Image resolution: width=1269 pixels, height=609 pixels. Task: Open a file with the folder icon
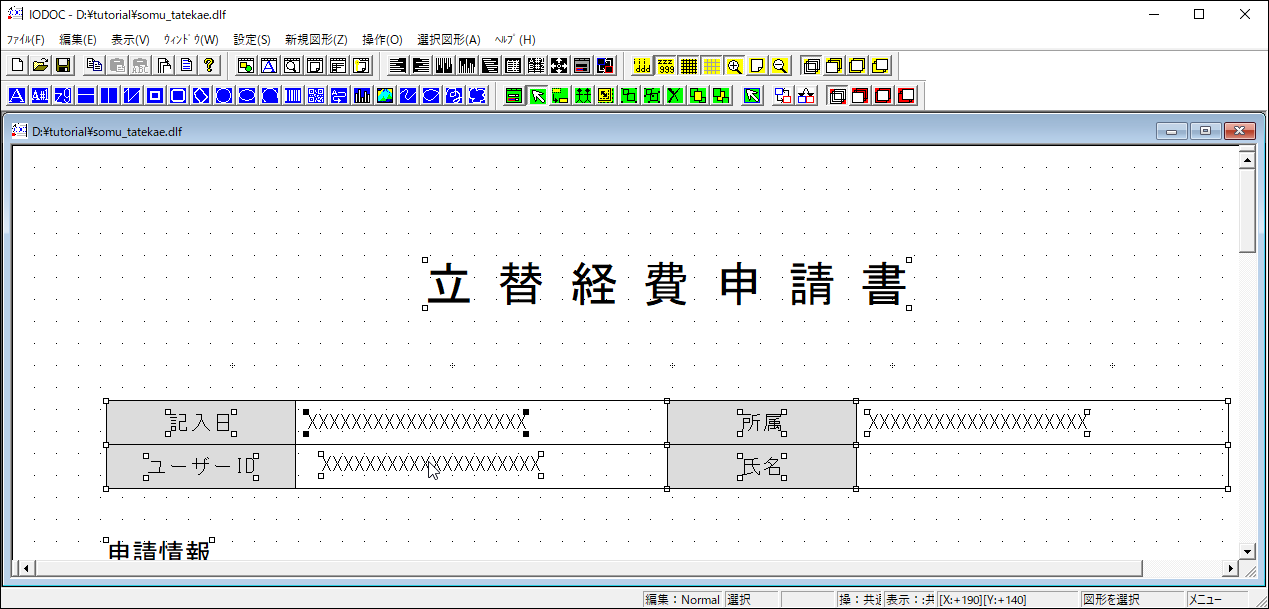[40, 66]
